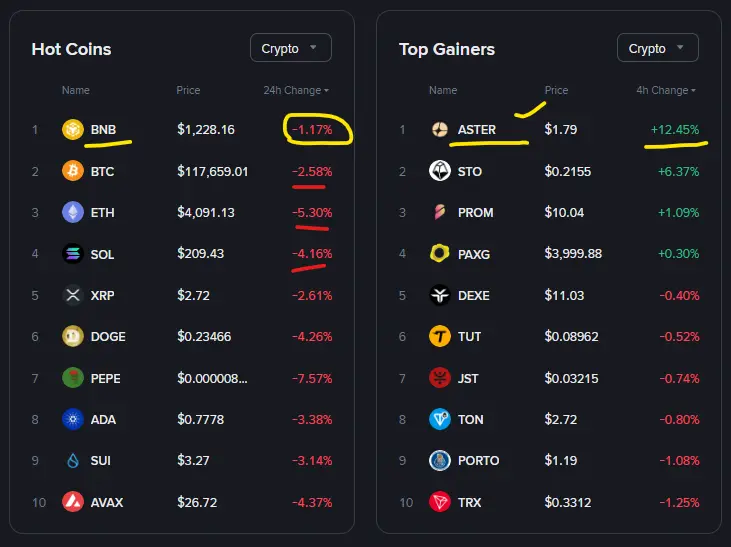Click the ASTER coin logo icon
The image size is (731, 547).
[x=440, y=130]
